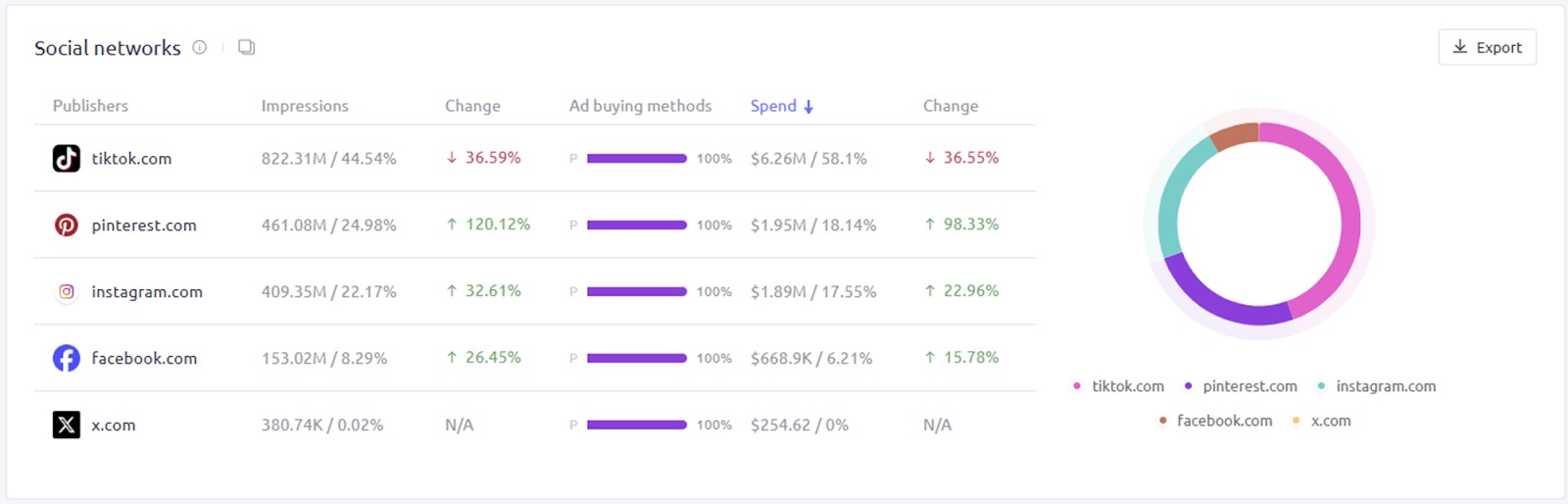Toggle pinterest.com legend item in chart
This screenshot has height=504, width=1568.
[x=1241, y=386]
